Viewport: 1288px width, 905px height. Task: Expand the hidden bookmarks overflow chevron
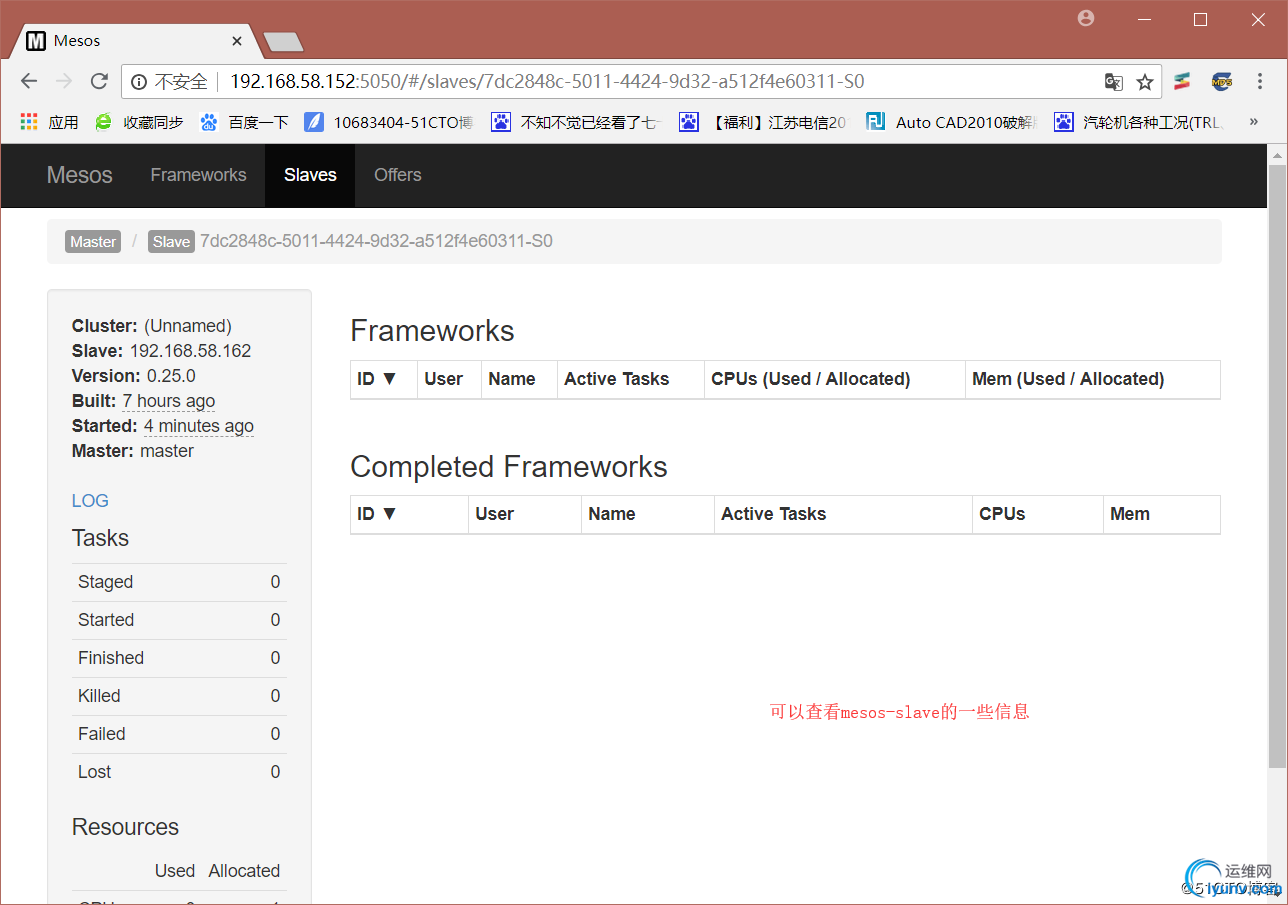tap(1253, 122)
